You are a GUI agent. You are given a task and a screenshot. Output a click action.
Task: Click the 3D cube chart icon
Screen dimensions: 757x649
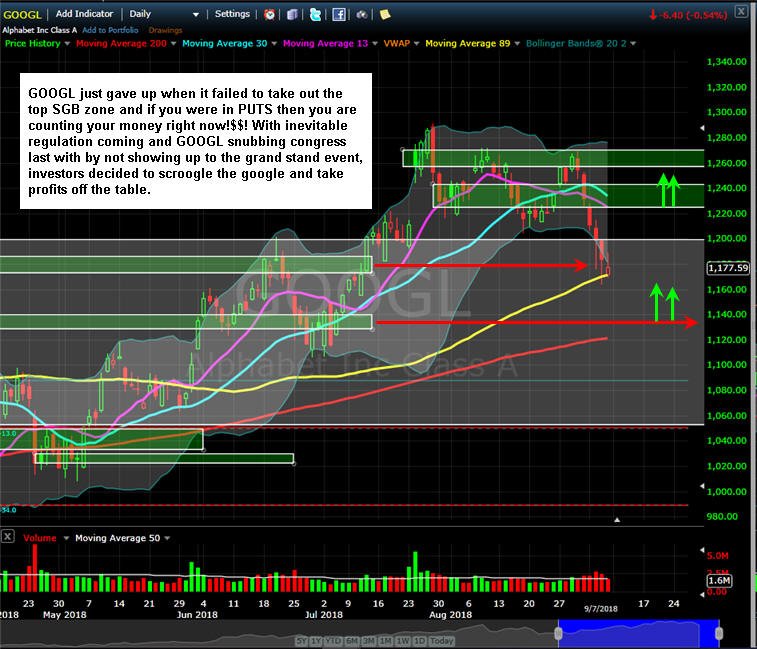(292, 14)
